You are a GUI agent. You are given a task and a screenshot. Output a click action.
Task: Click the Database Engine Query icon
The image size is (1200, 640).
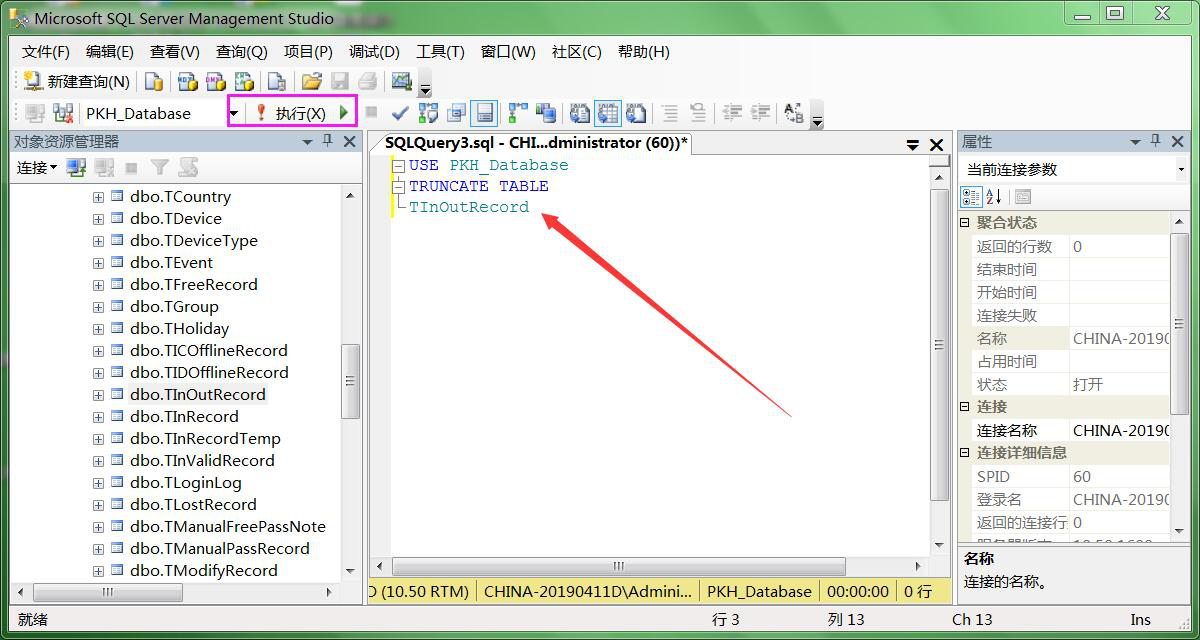154,82
